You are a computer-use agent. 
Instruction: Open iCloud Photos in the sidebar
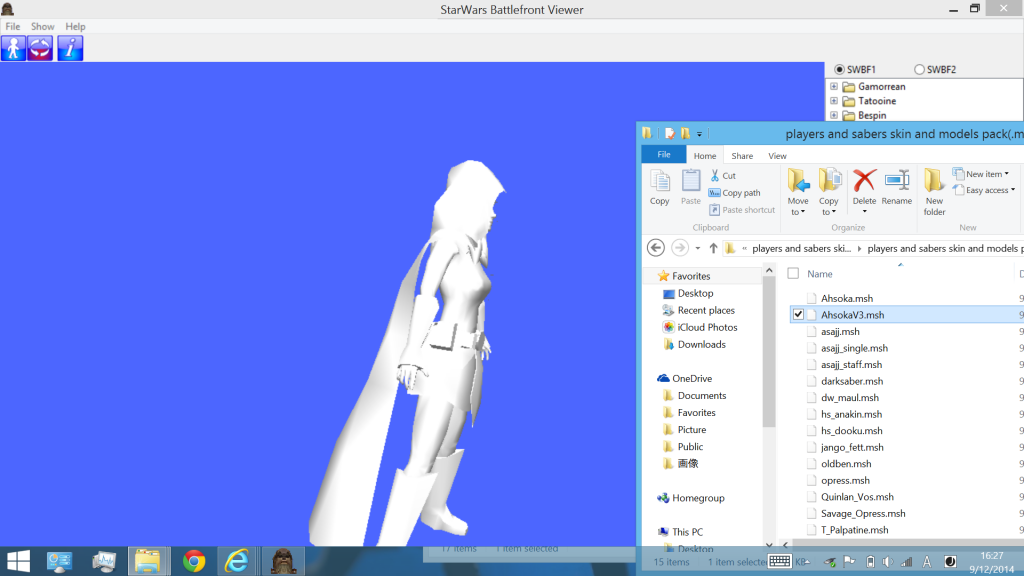click(707, 327)
